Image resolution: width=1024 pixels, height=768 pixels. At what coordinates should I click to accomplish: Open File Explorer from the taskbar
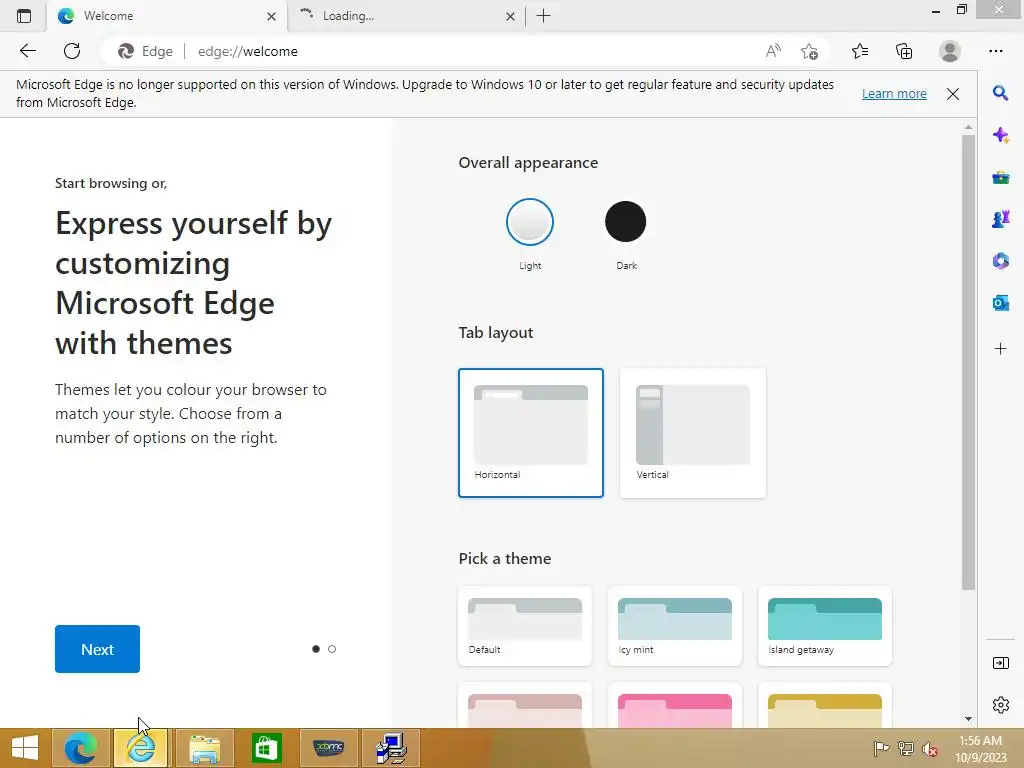(204, 748)
